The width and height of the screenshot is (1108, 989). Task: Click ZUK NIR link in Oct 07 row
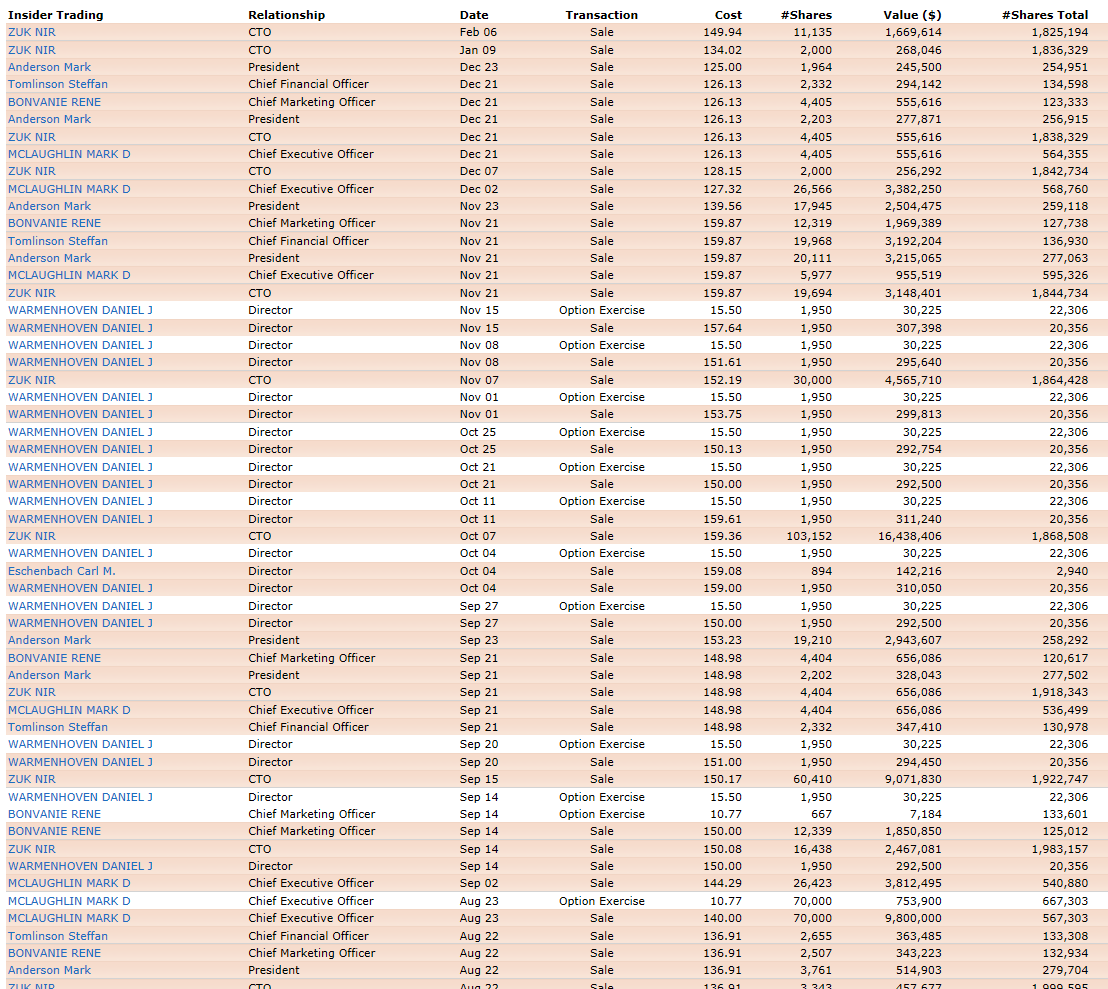32,536
